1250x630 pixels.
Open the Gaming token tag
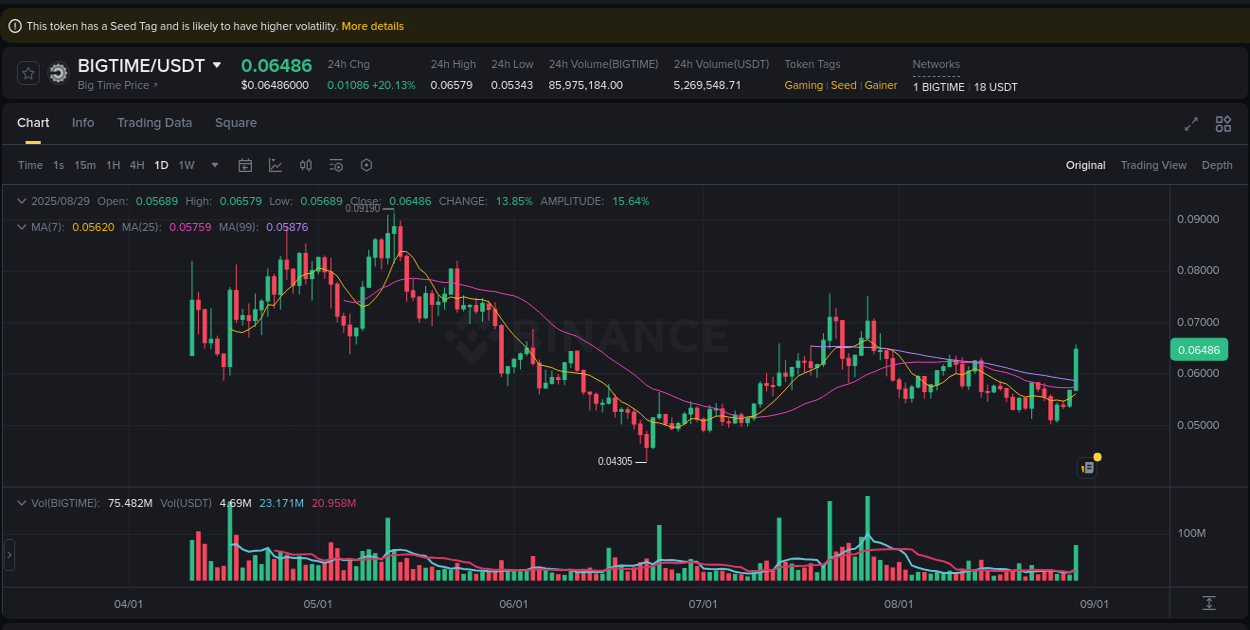[x=803, y=86]
